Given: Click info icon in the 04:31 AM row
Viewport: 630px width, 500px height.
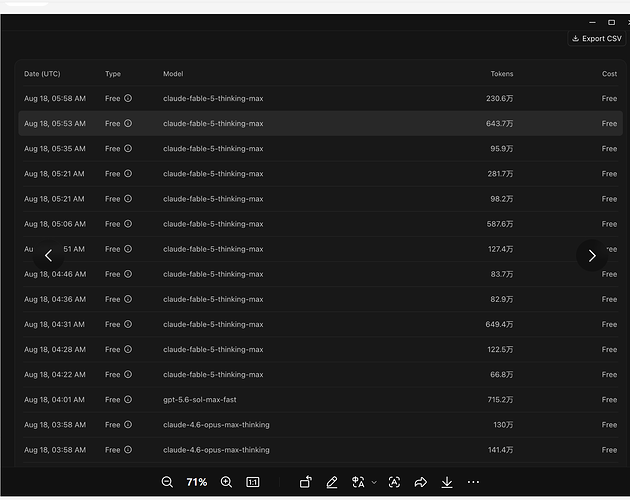Looking at the screenshot, I should click(128, 324).
